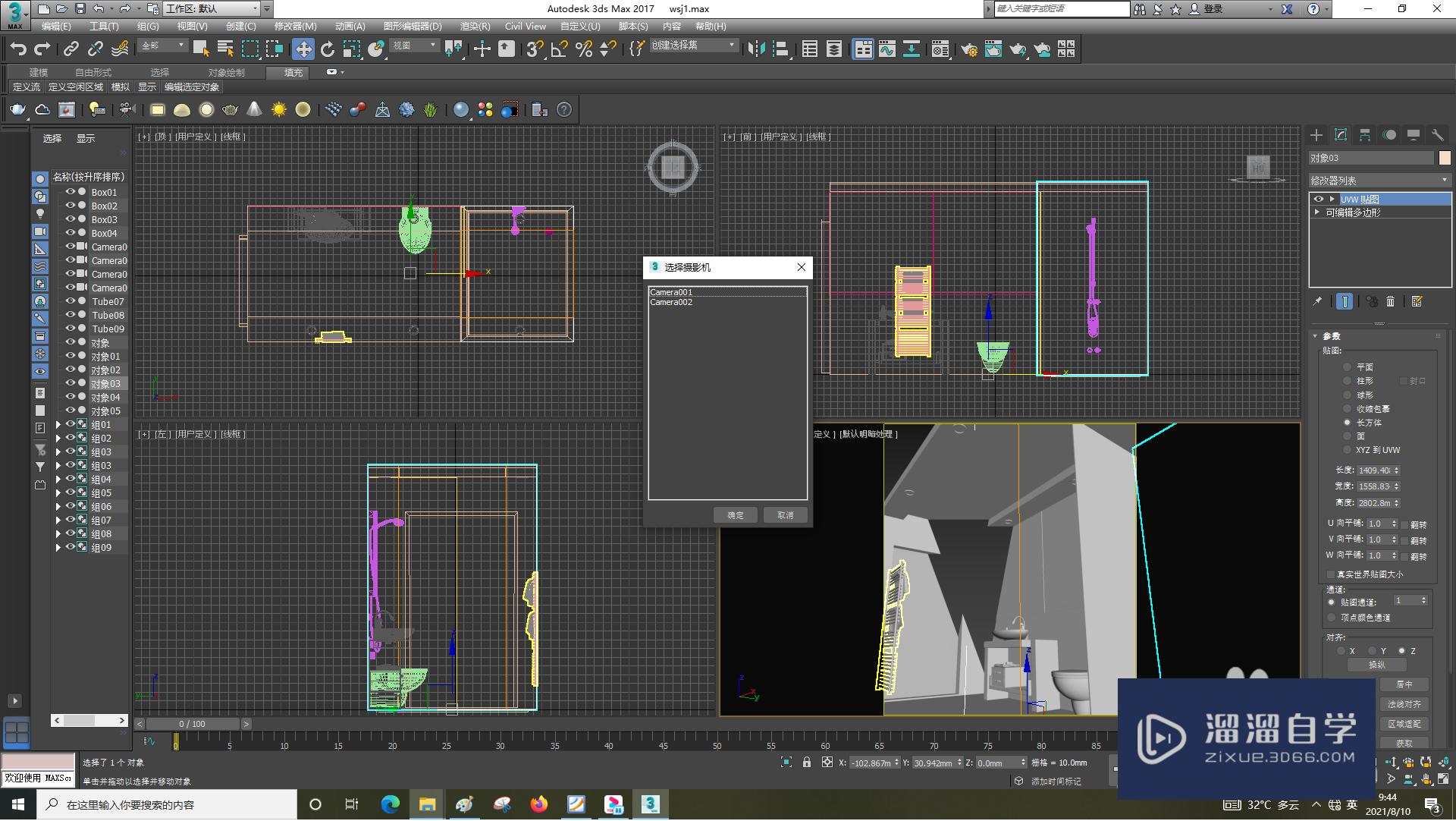The image size is (1456, 821).
Task: Click the Undo arrow in toolbar
Action: 18,49
